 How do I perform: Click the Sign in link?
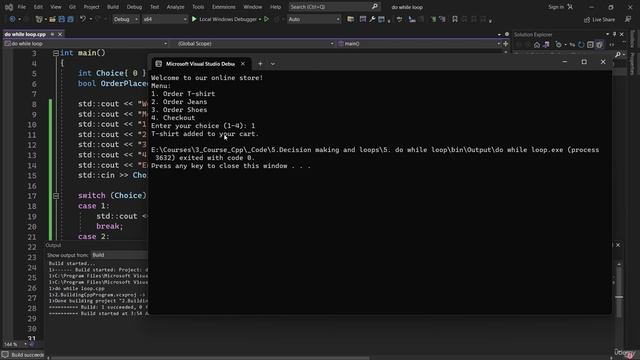pyautogui.click(x=556, y=7)
